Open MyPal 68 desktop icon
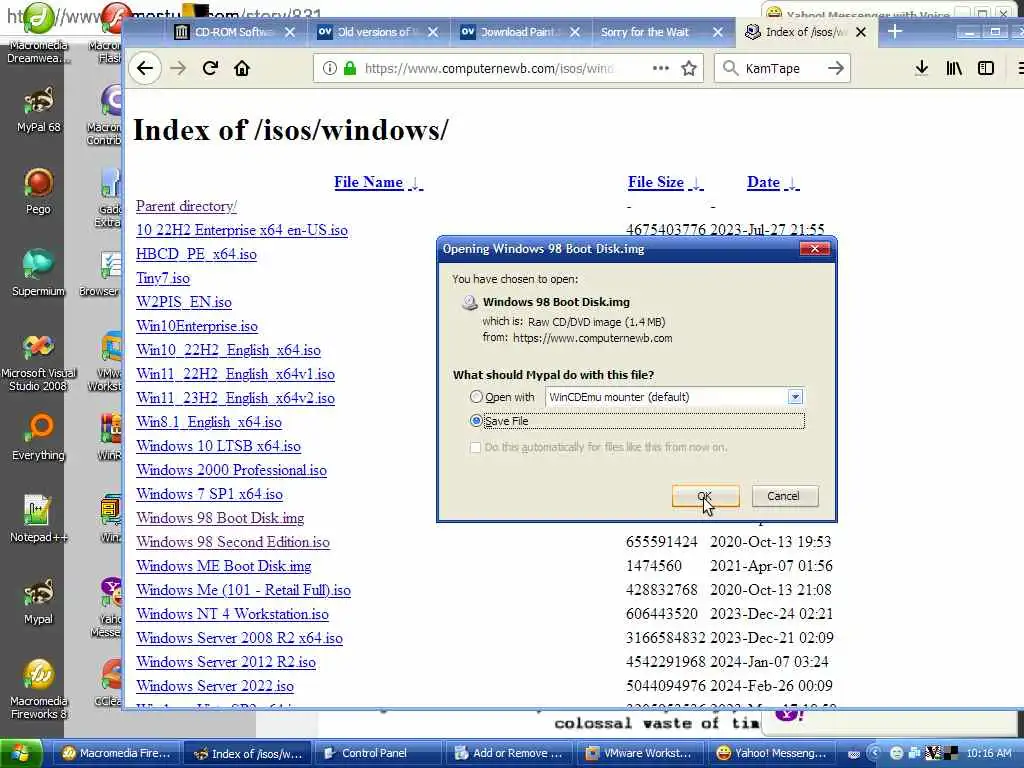Screen dimensions: 1024x768 (x=39, y=110)
